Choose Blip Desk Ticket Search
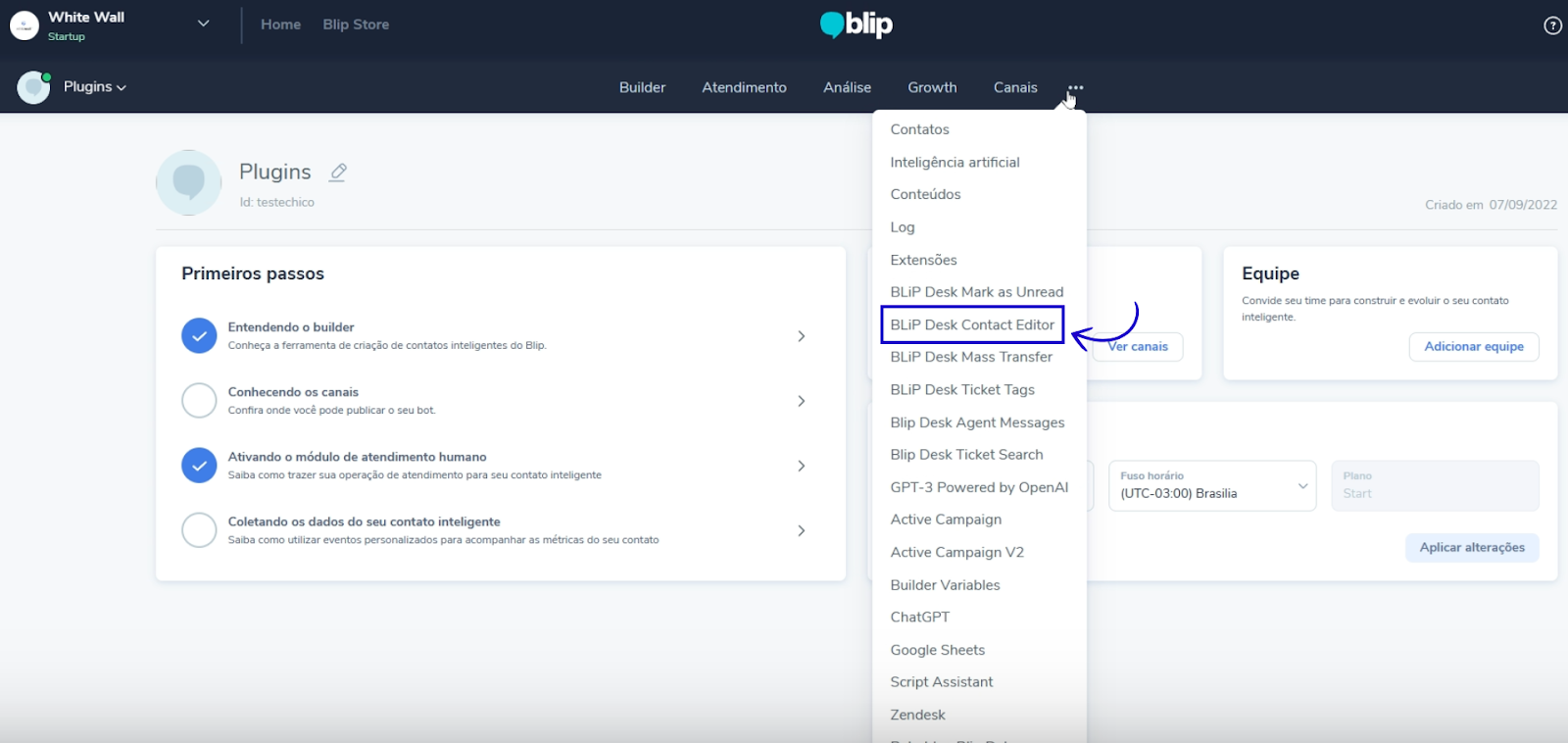The width and height of the screenshot is (1568, 743). click(966, 455)
